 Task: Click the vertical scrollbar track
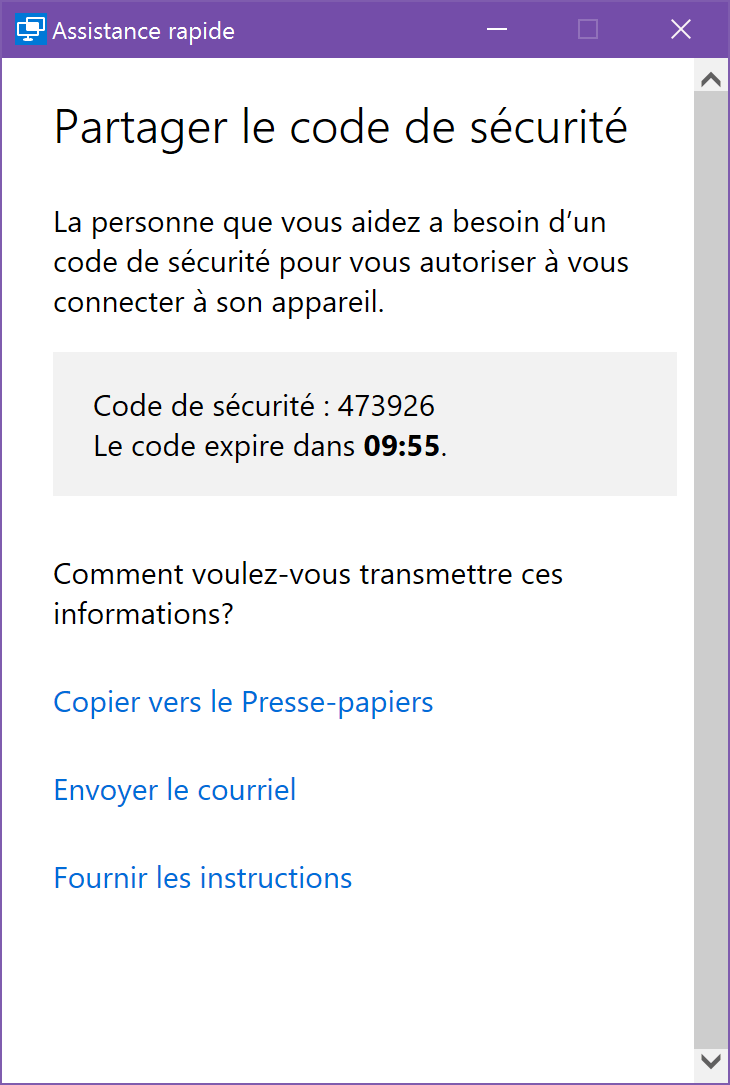[x=711, y=560]
